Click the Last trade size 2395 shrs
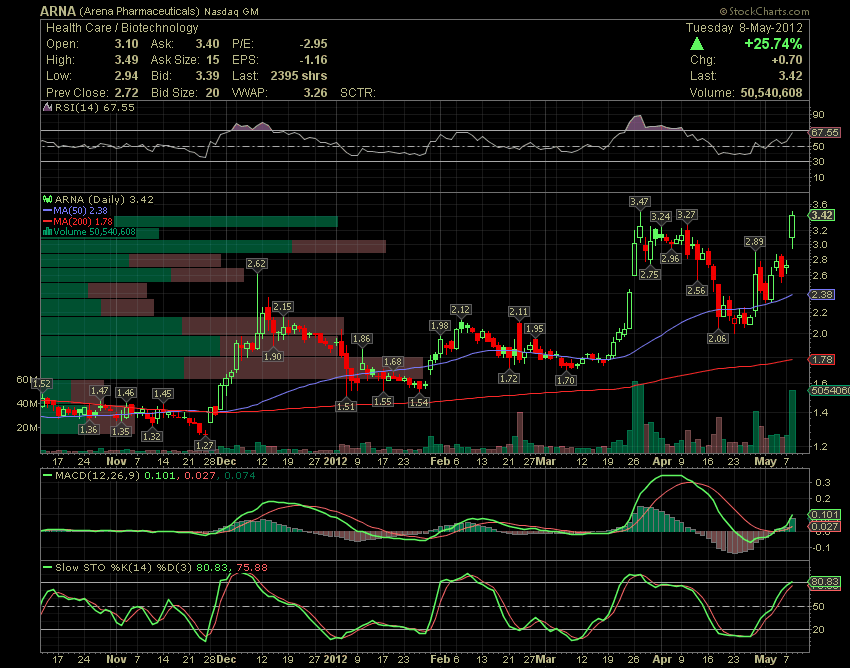The image size is (850, 668). 299,76
